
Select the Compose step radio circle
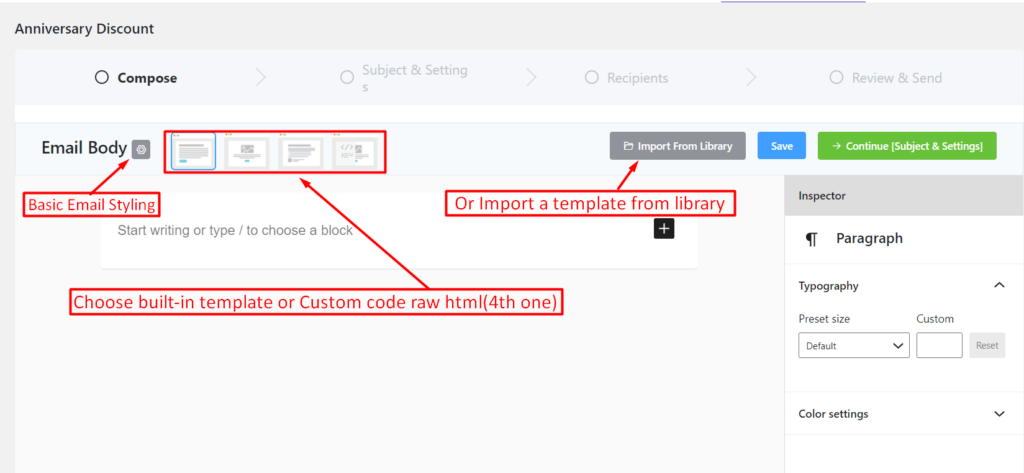pyautogui.click(x=101, y=78)
